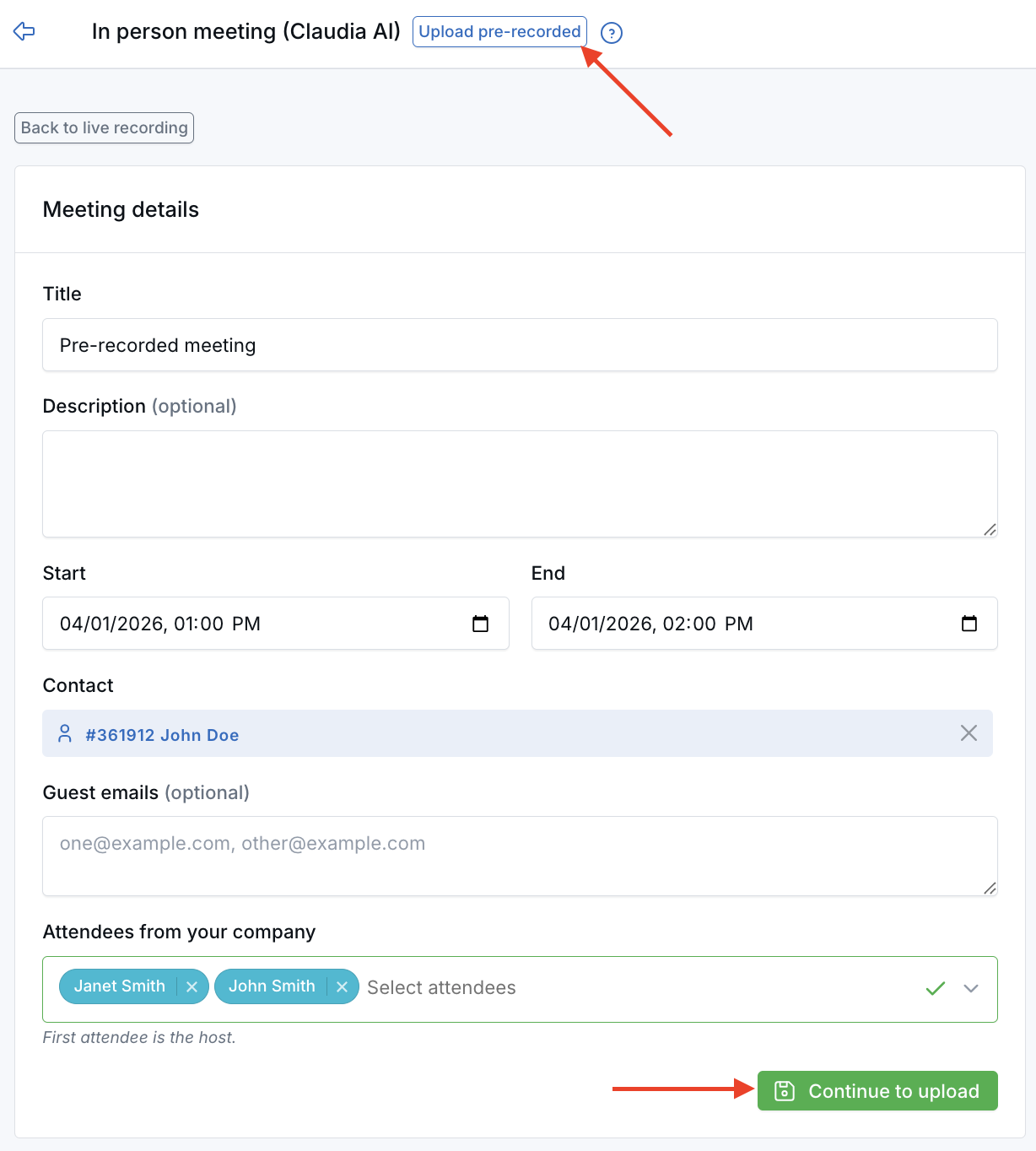Viewport: 1036px width, 1151px height.
Task: Click Back to live recording
Action: coord(103,127)
